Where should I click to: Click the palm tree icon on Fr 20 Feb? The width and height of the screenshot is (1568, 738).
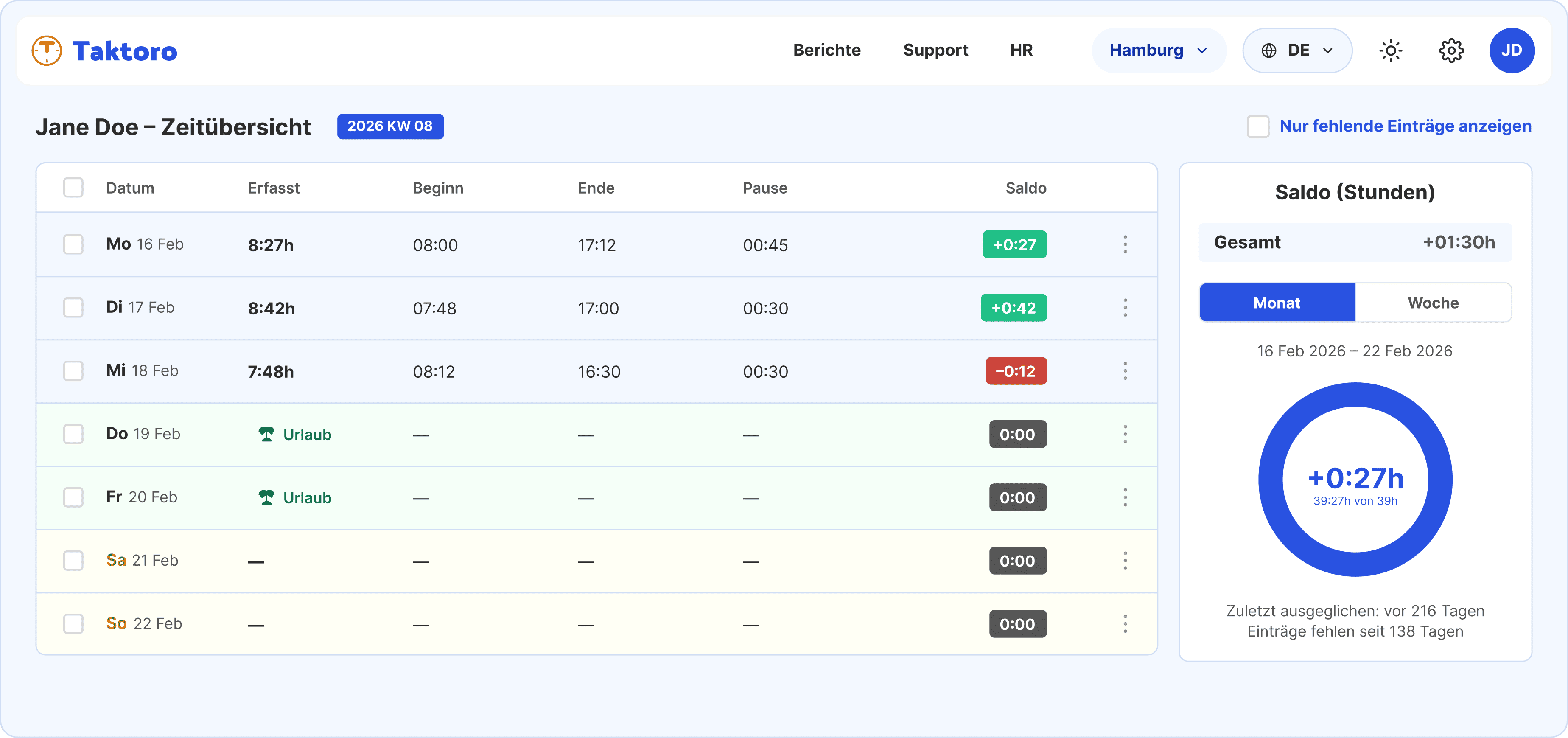point(266,497)
